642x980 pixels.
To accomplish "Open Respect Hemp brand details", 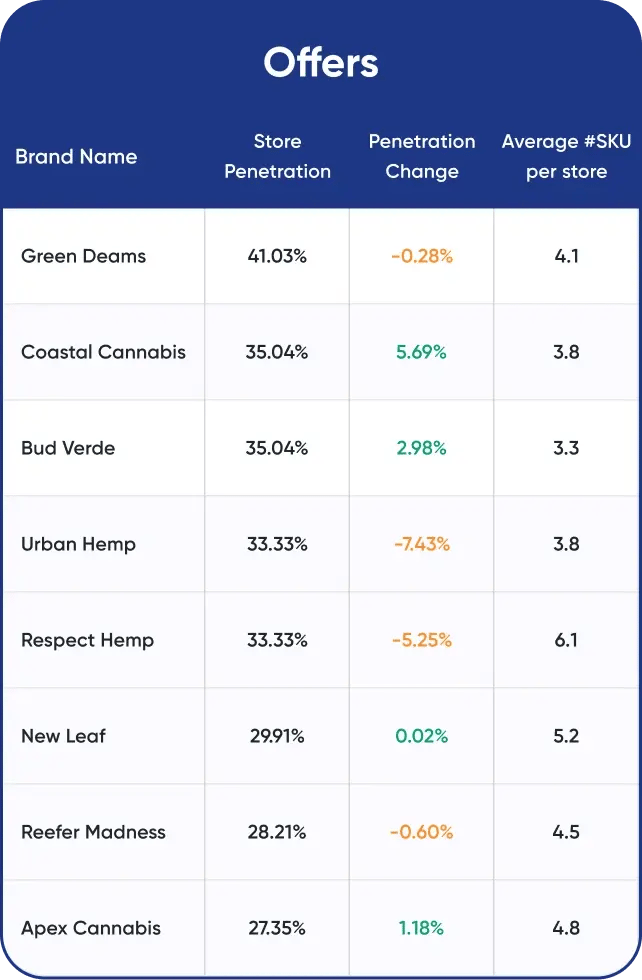I will coord(87,640).
